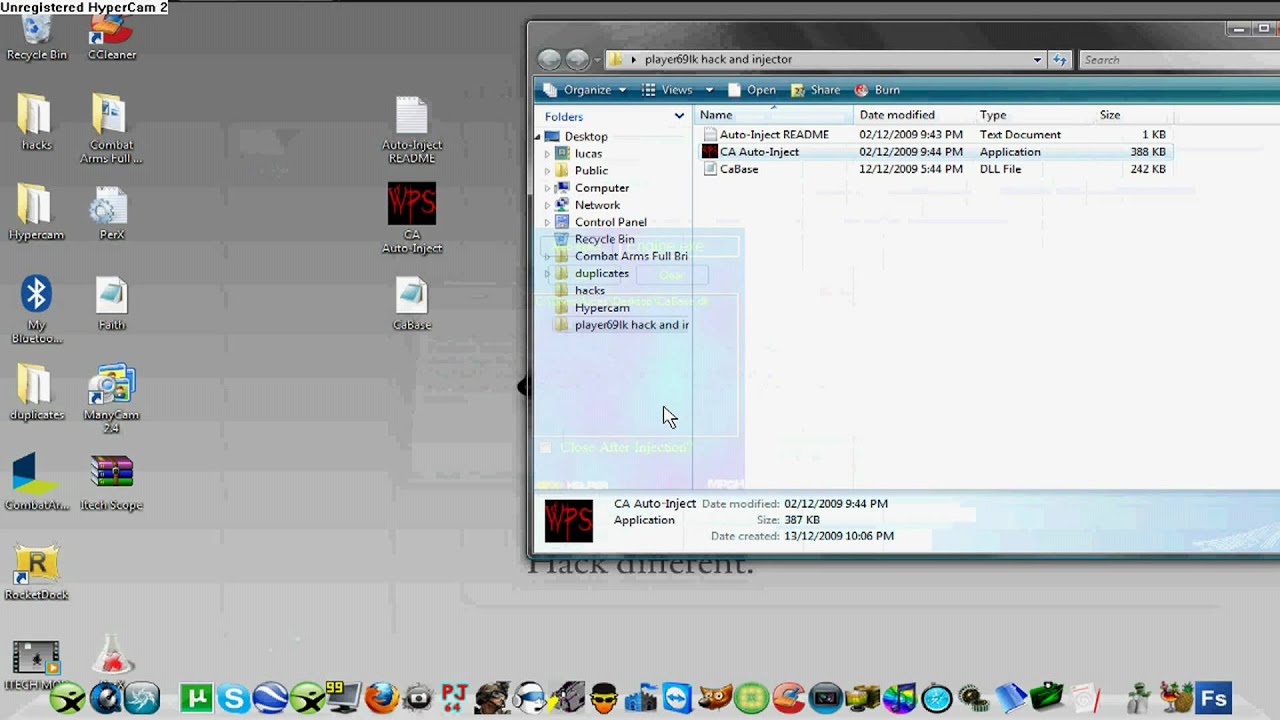Click the Fs icon in the dock
Image resolution: width=1280 pixels, height=720 pixels.
(1213, 698)
